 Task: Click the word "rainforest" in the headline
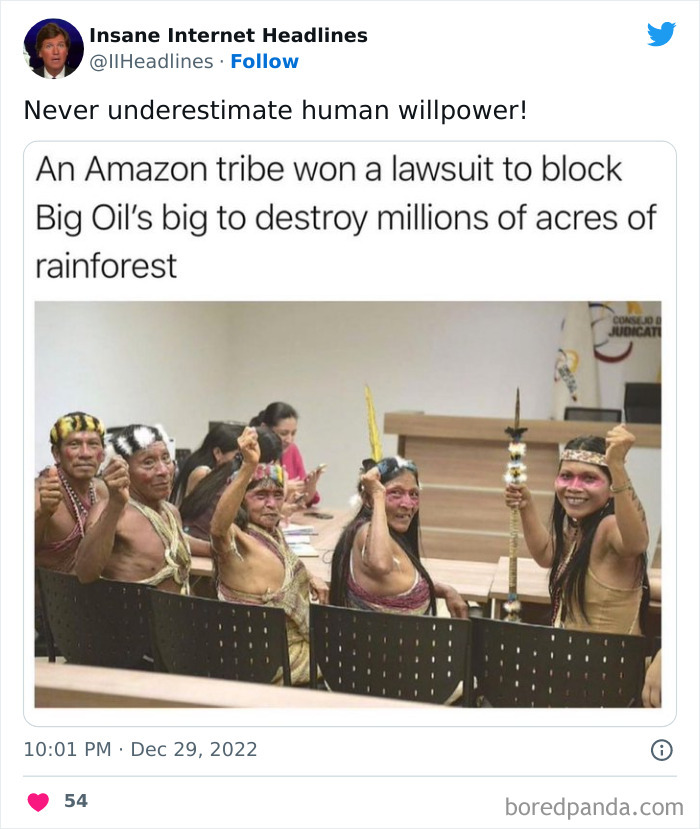[106, 265]
